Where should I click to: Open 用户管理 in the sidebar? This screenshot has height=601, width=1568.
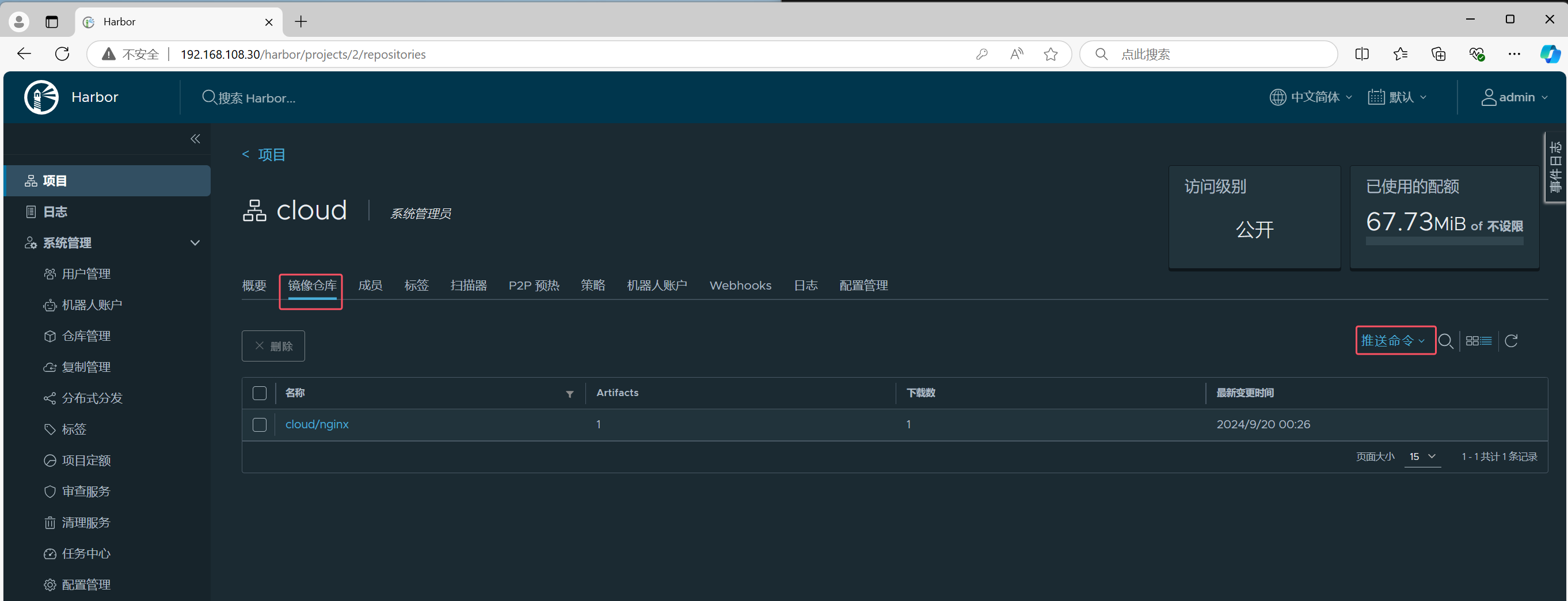(86, 274)
